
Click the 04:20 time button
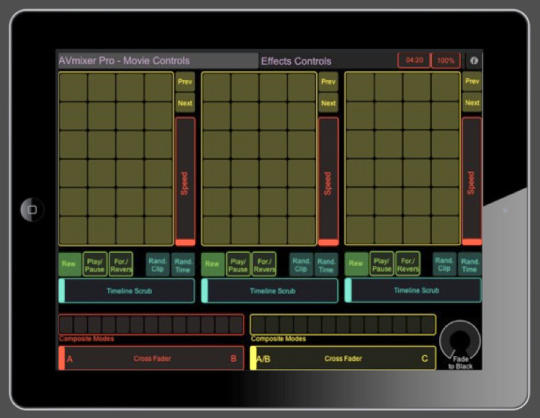[414, 61]
